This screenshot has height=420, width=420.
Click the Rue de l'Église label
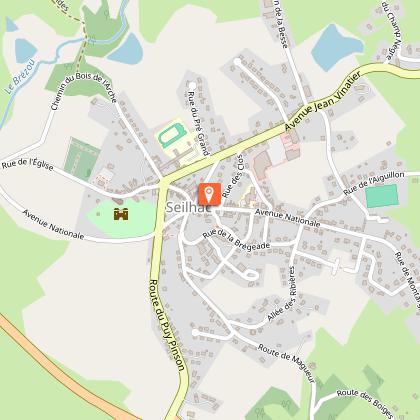tap(27, 165)
